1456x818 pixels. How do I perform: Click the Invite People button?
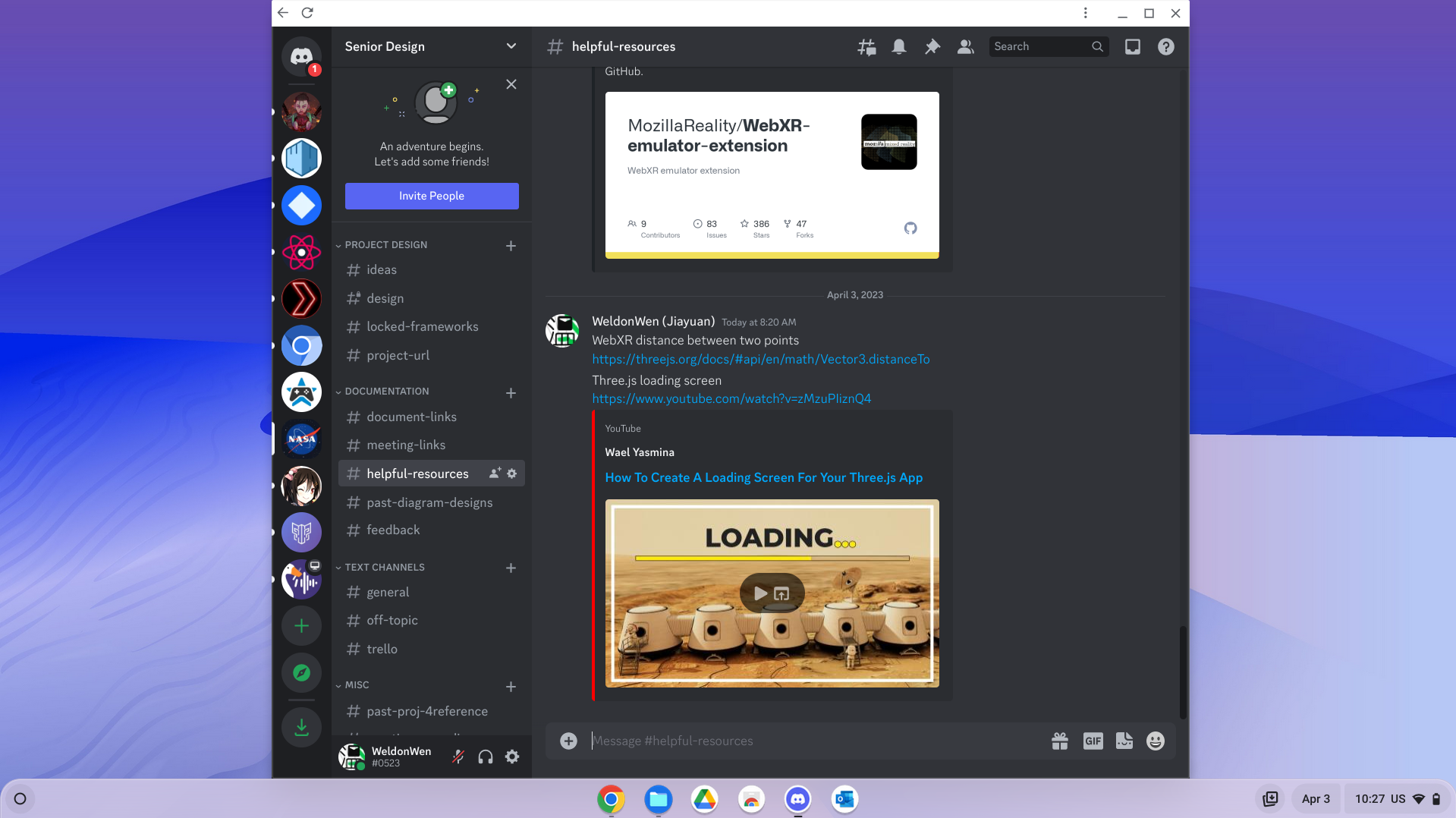432,196
